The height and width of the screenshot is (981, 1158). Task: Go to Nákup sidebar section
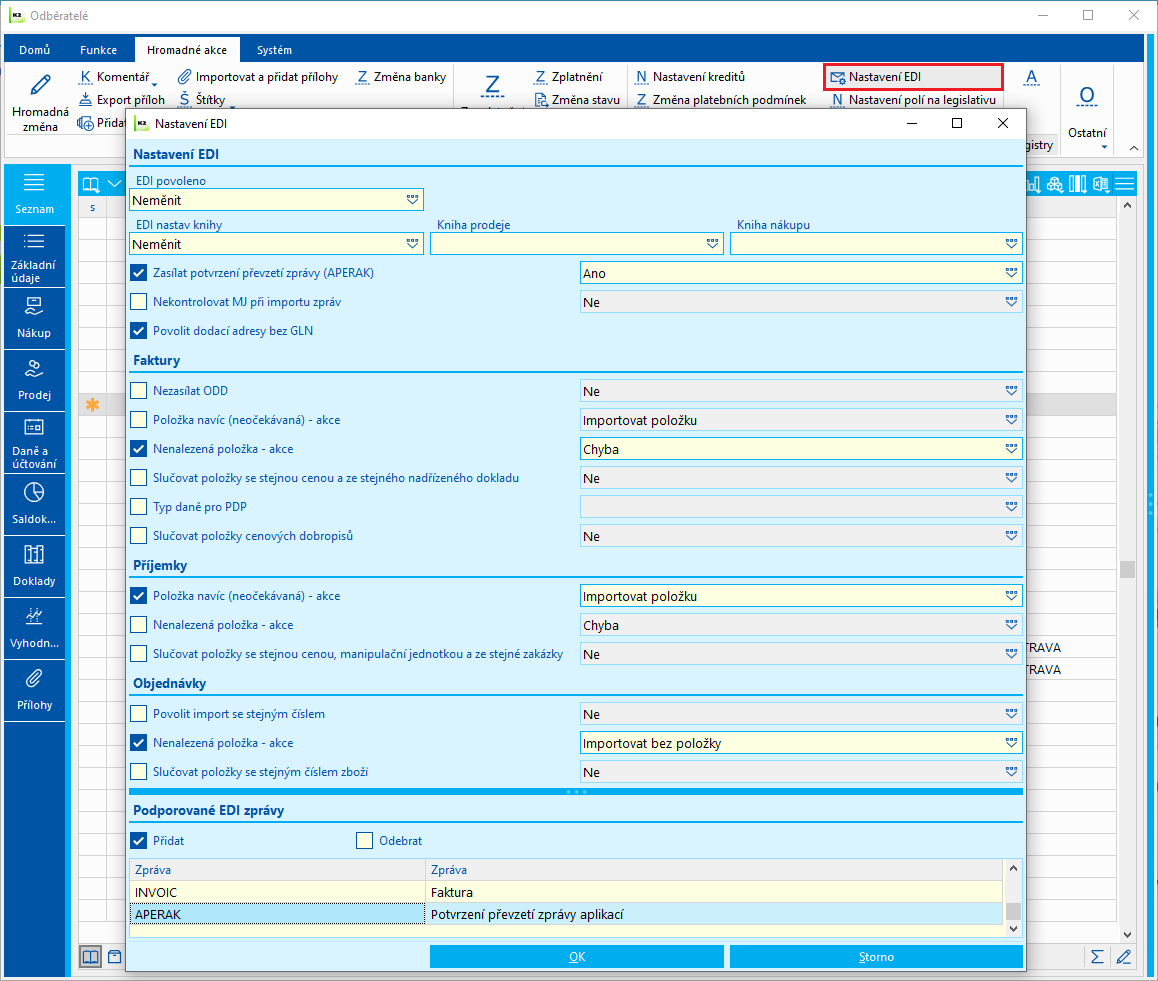[34, 318]
